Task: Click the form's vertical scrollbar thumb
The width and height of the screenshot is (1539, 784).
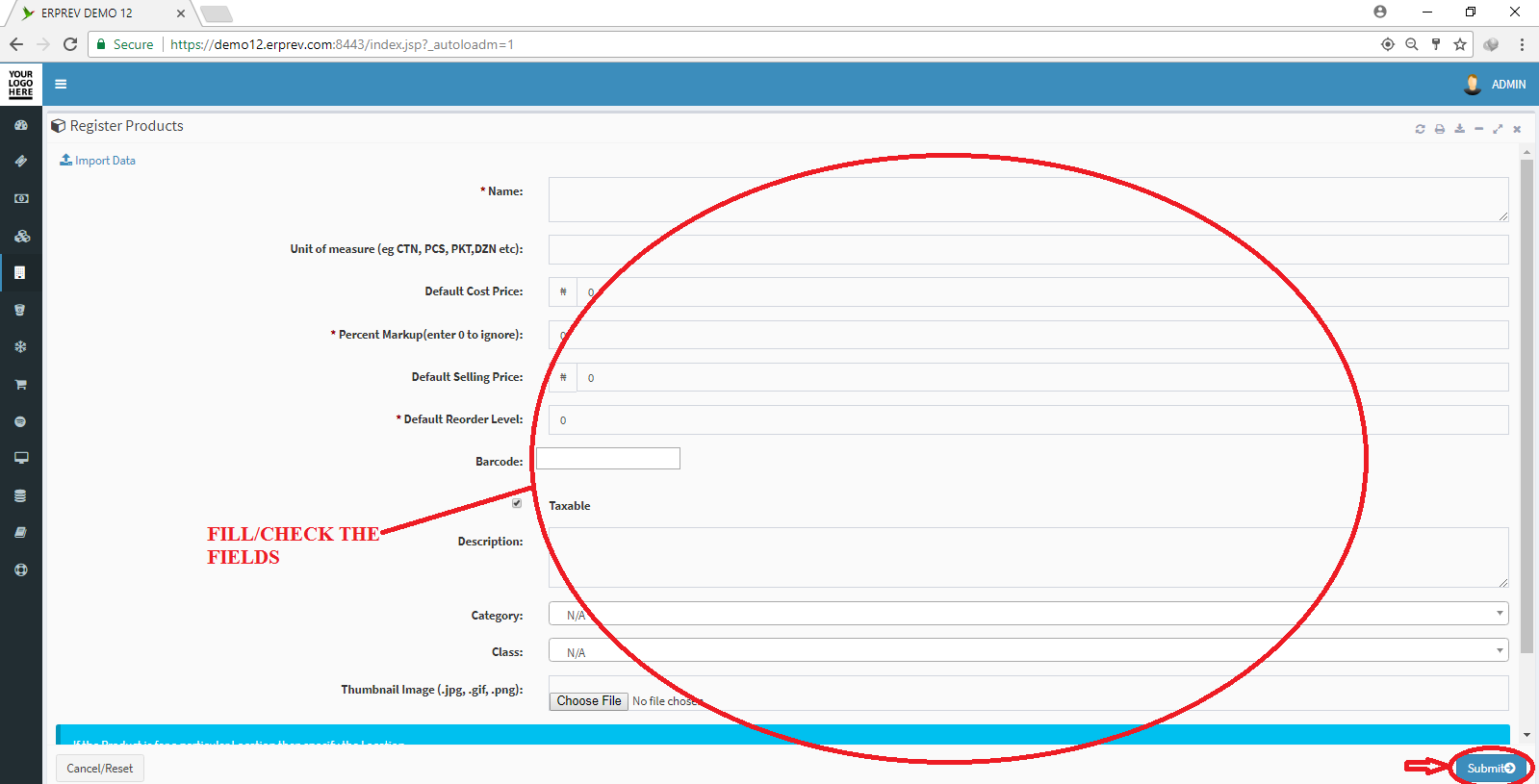Action: 1526,407
